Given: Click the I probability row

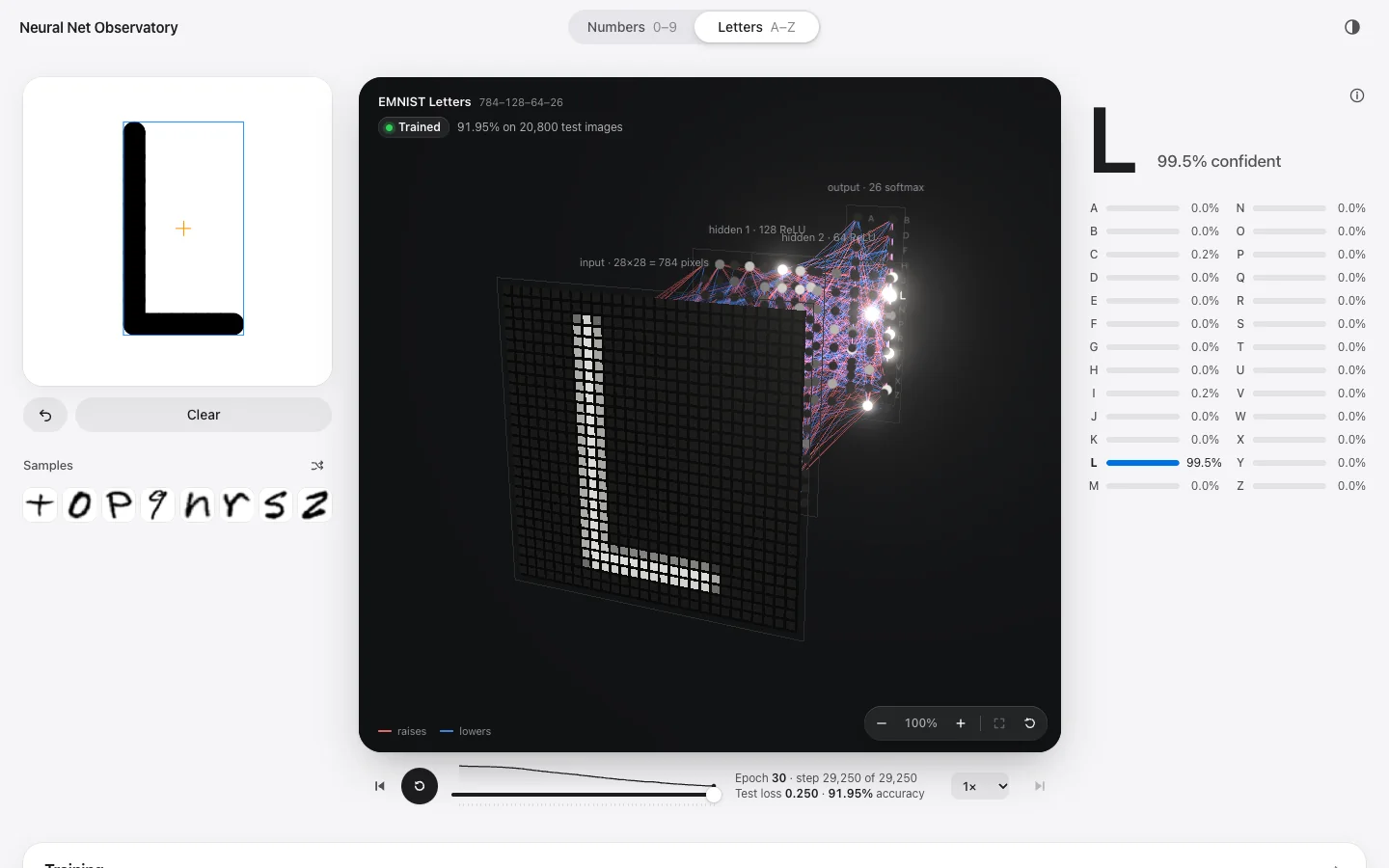Looking at the screenshot, I should point(1156,393).
